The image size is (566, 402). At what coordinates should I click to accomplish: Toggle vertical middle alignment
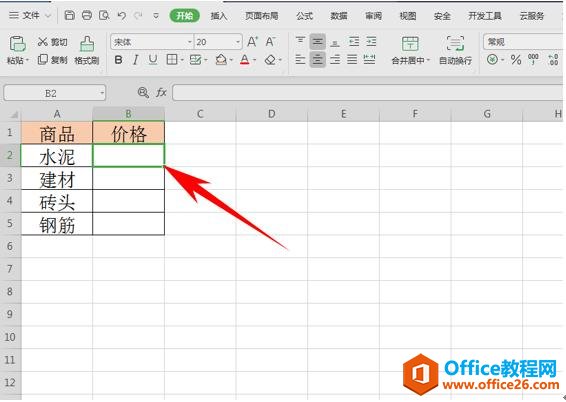[318, 42]
